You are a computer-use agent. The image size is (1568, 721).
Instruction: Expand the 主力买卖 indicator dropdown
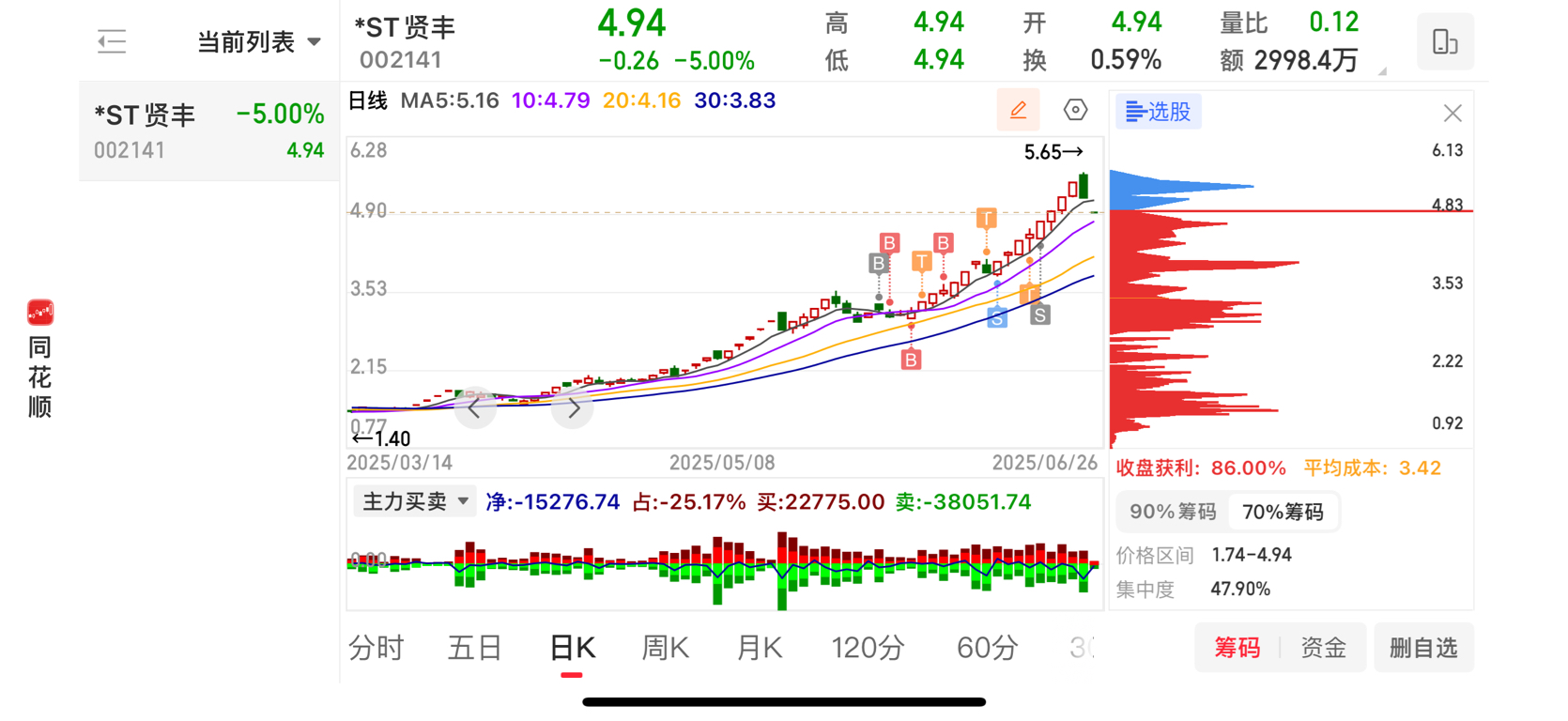[x=415, y=501]
